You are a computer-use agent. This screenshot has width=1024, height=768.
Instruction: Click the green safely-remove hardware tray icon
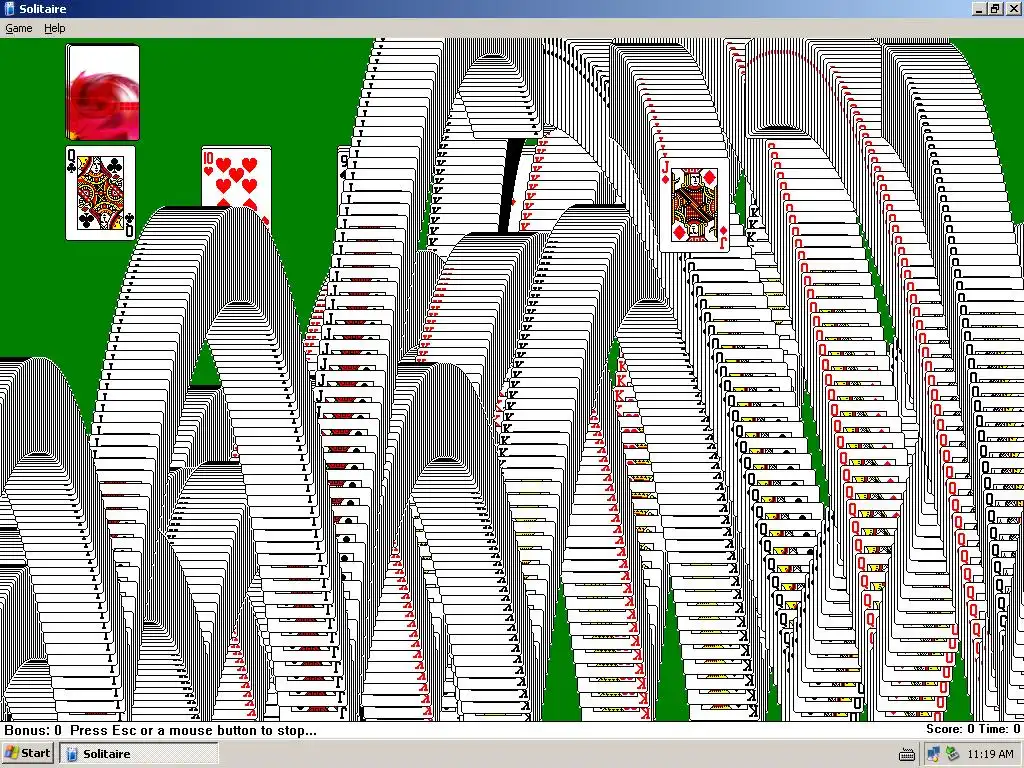[x=953, y=754]
